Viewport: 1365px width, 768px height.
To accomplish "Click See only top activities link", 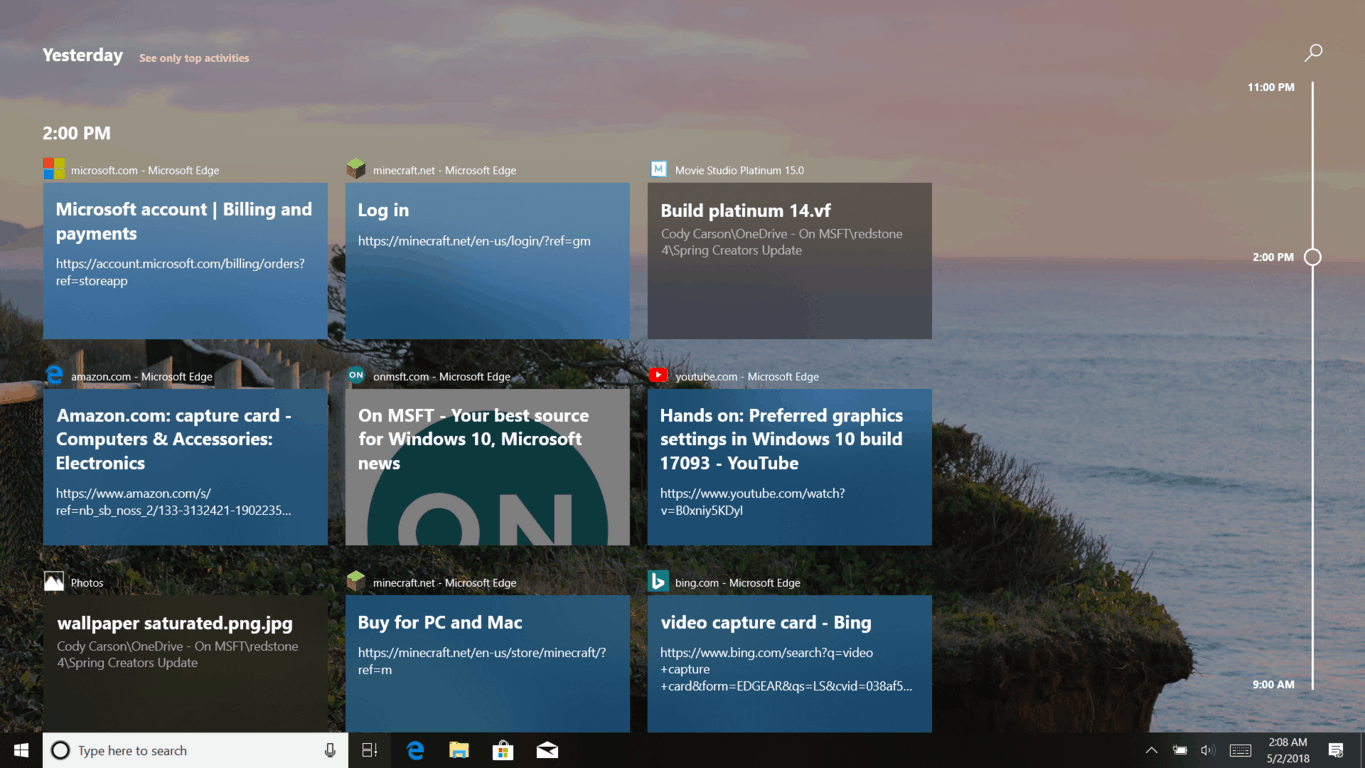I will (x=194, y=58).
